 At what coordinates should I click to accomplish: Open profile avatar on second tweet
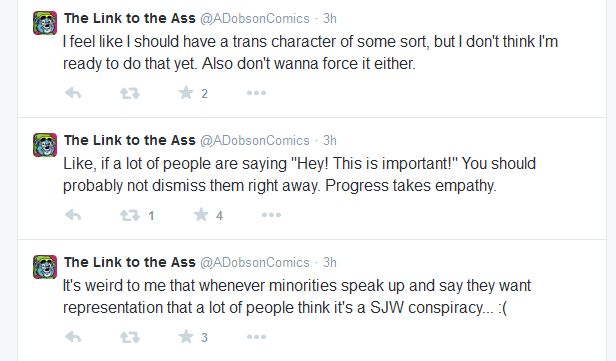45,145
